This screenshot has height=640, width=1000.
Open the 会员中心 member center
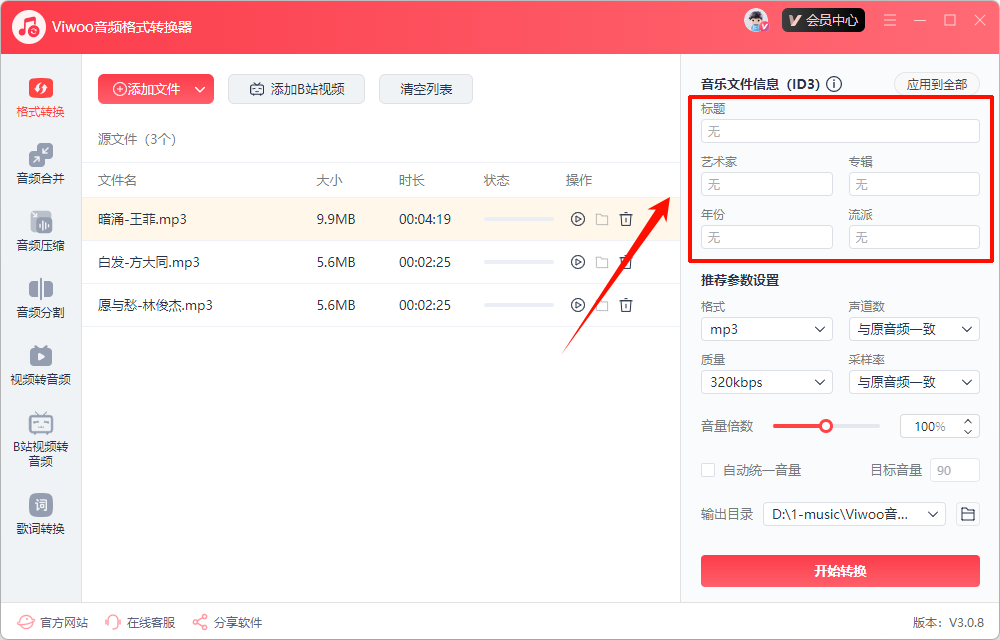[x=823, y=20]
